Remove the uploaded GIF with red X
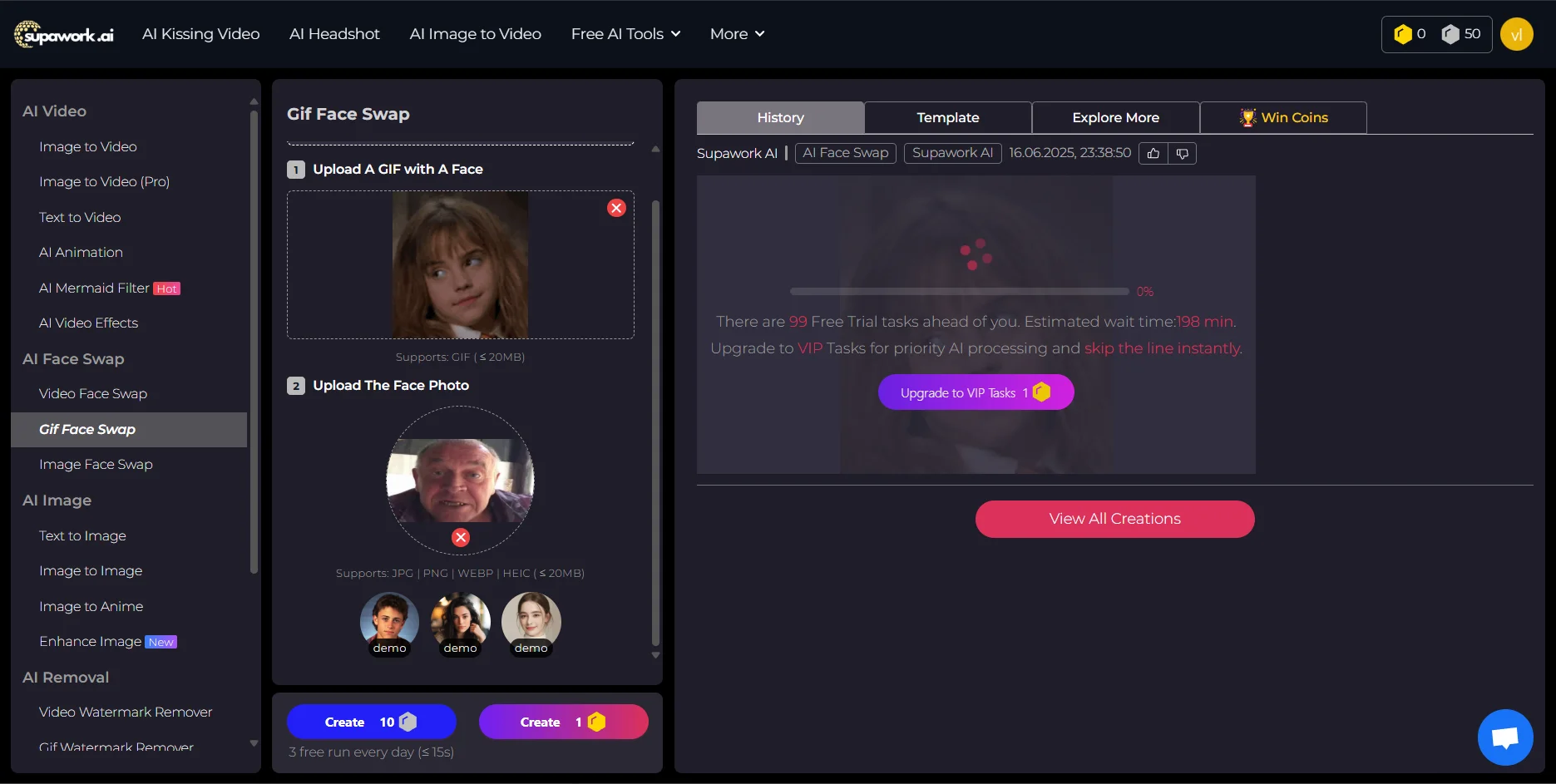The image size is (1556, 784). pyautogui.click(x=616, y=208)
